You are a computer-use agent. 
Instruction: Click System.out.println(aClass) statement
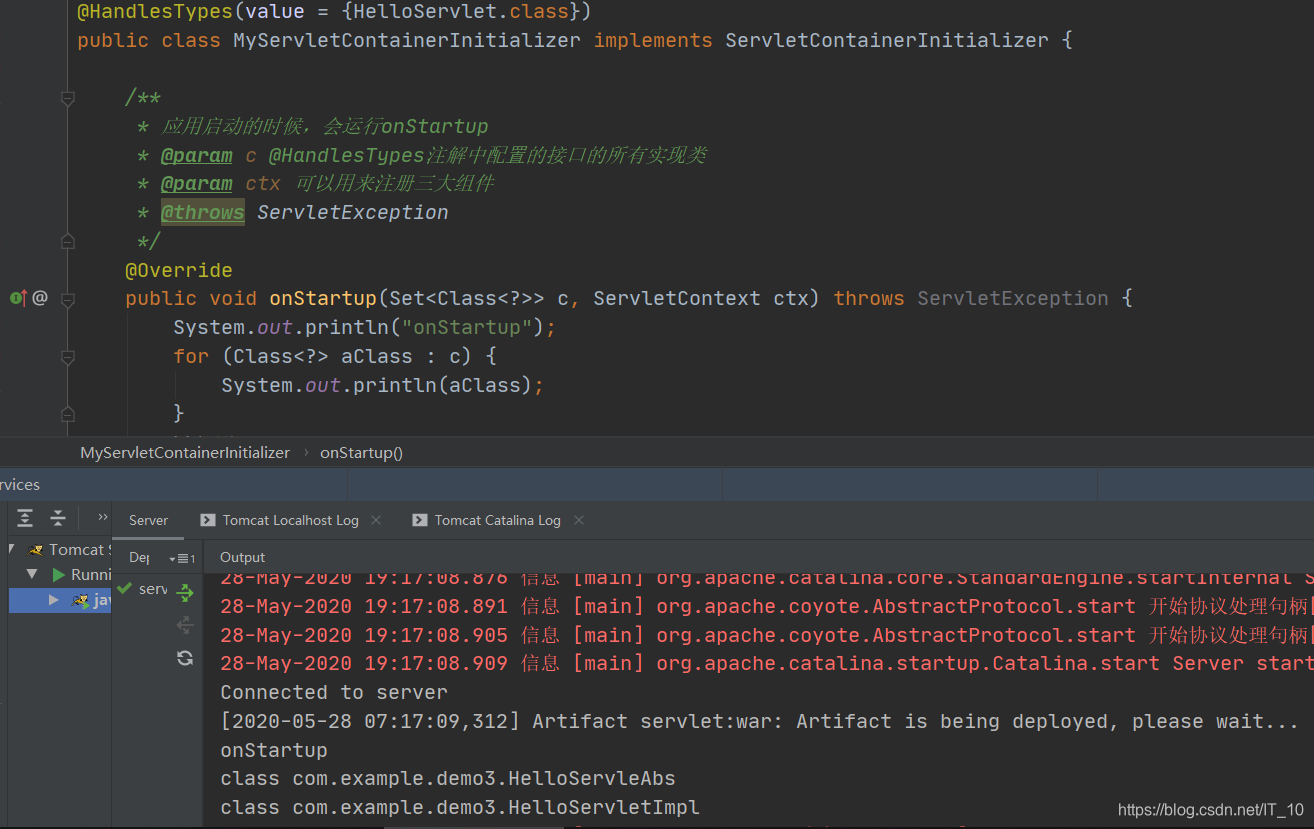(383, 385)
